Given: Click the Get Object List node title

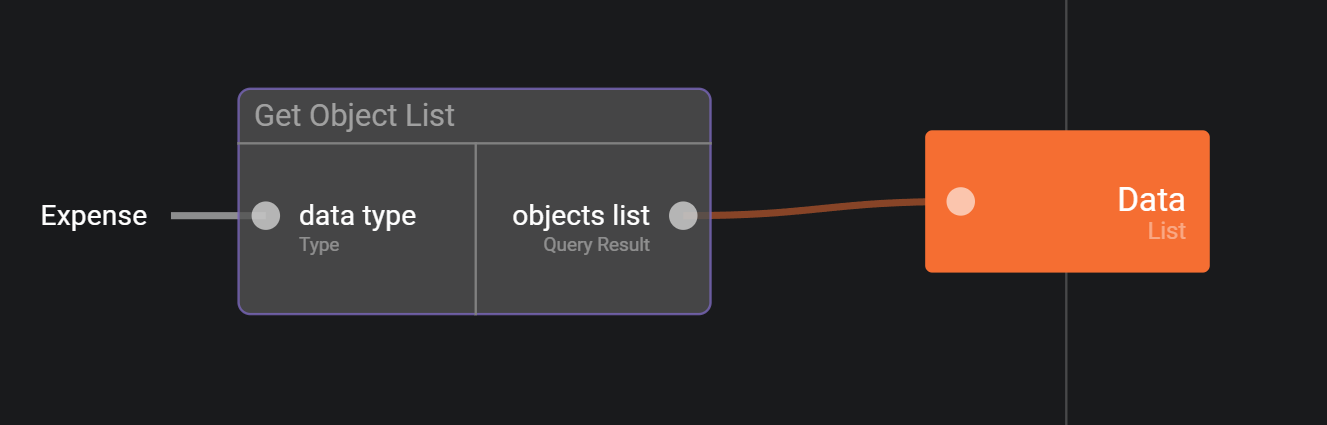Looking at the screenshot, I should (354, 116).
